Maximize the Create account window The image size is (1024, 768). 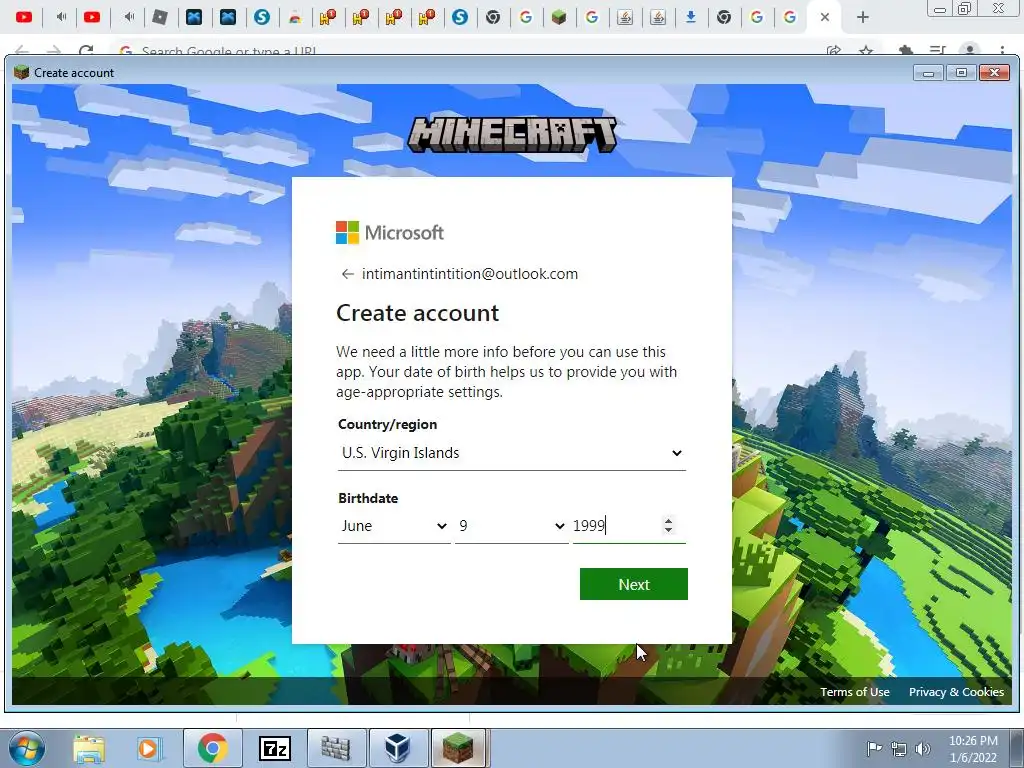coord(961,73)
